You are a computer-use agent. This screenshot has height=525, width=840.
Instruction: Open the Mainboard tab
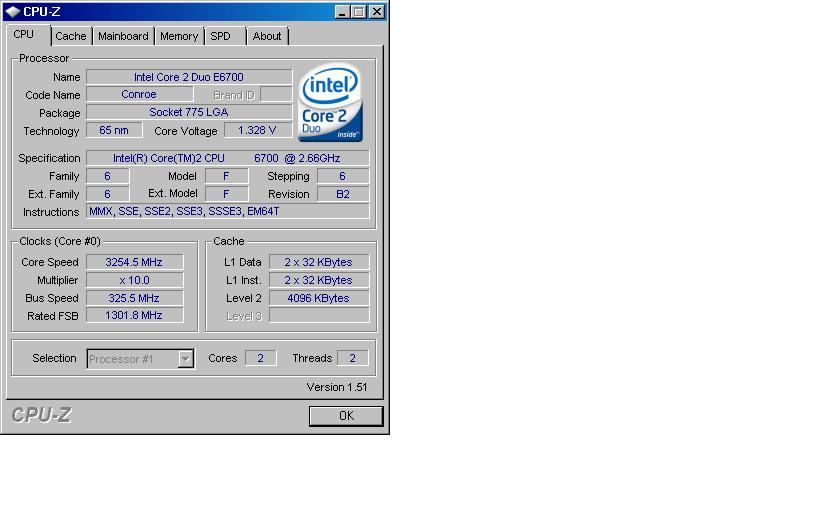(x=123, y=36)
